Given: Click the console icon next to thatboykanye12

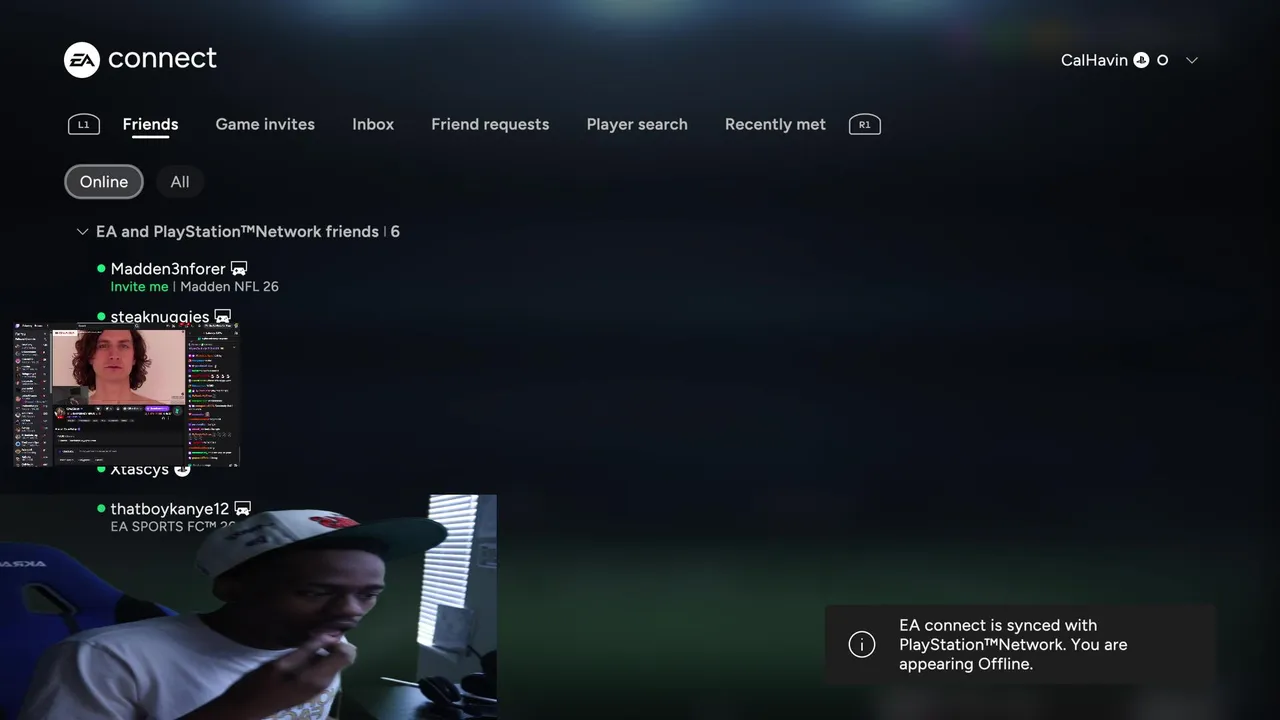Looking at the screenshot, I should coord(242,509).
